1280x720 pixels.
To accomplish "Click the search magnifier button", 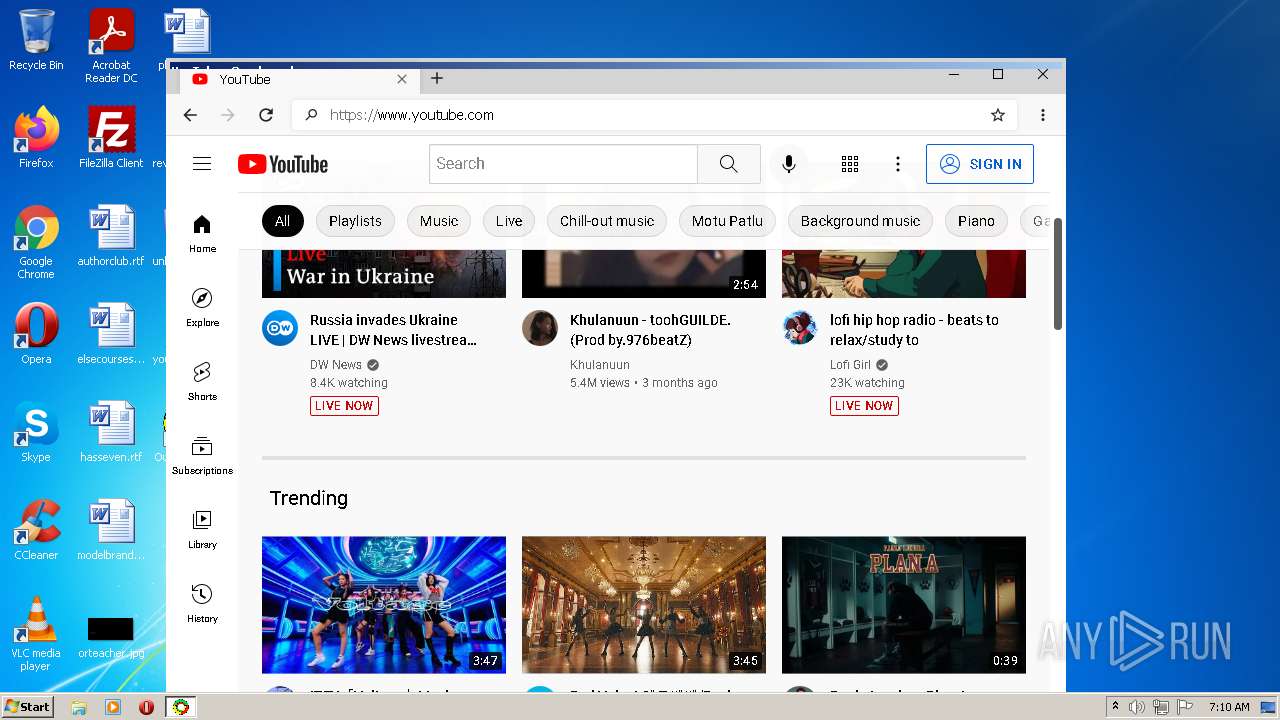I will [x=729, y=164].
